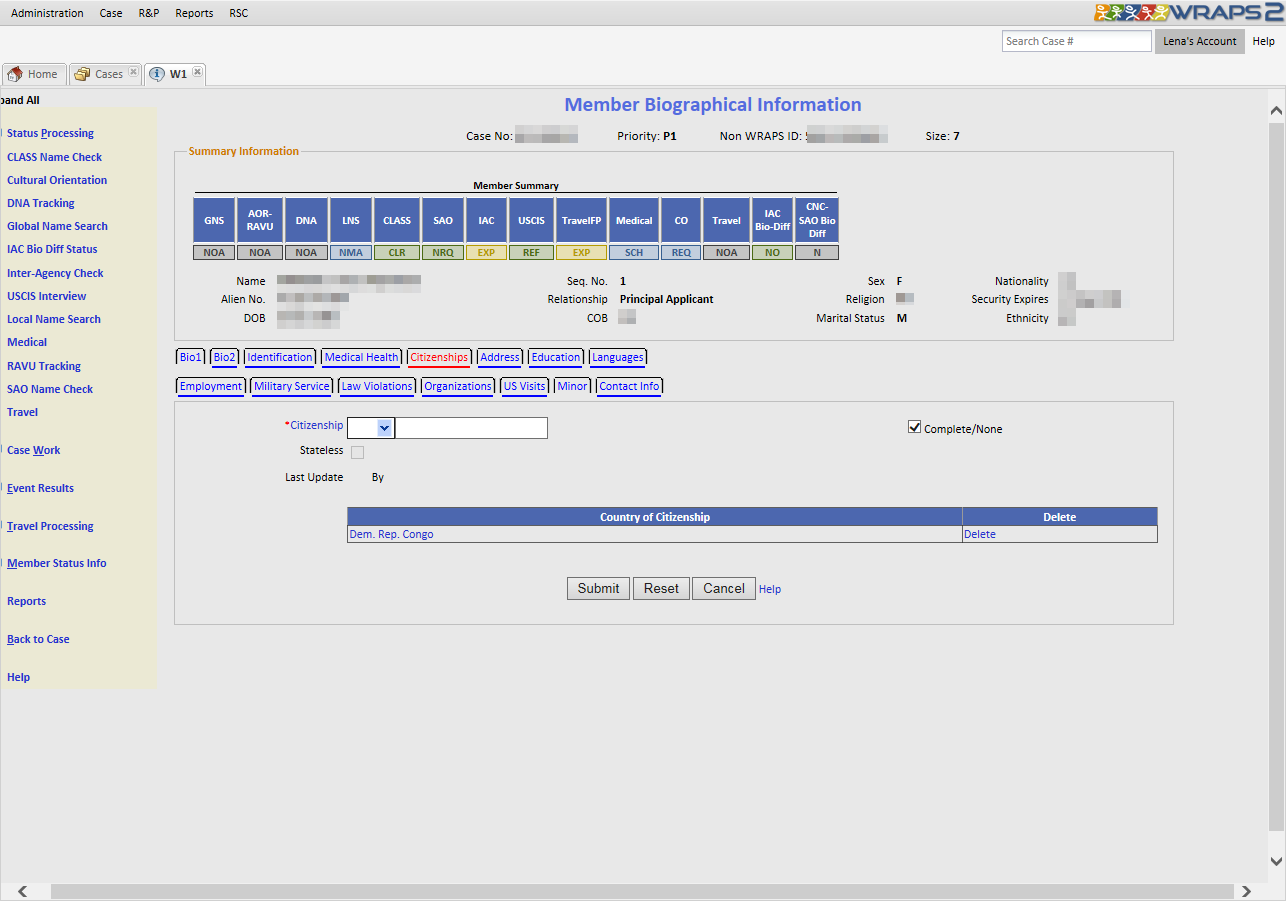1286x901 pixels.
Task: Open Global Name Search in the sidebar
Action: click(x=57, y=226)
